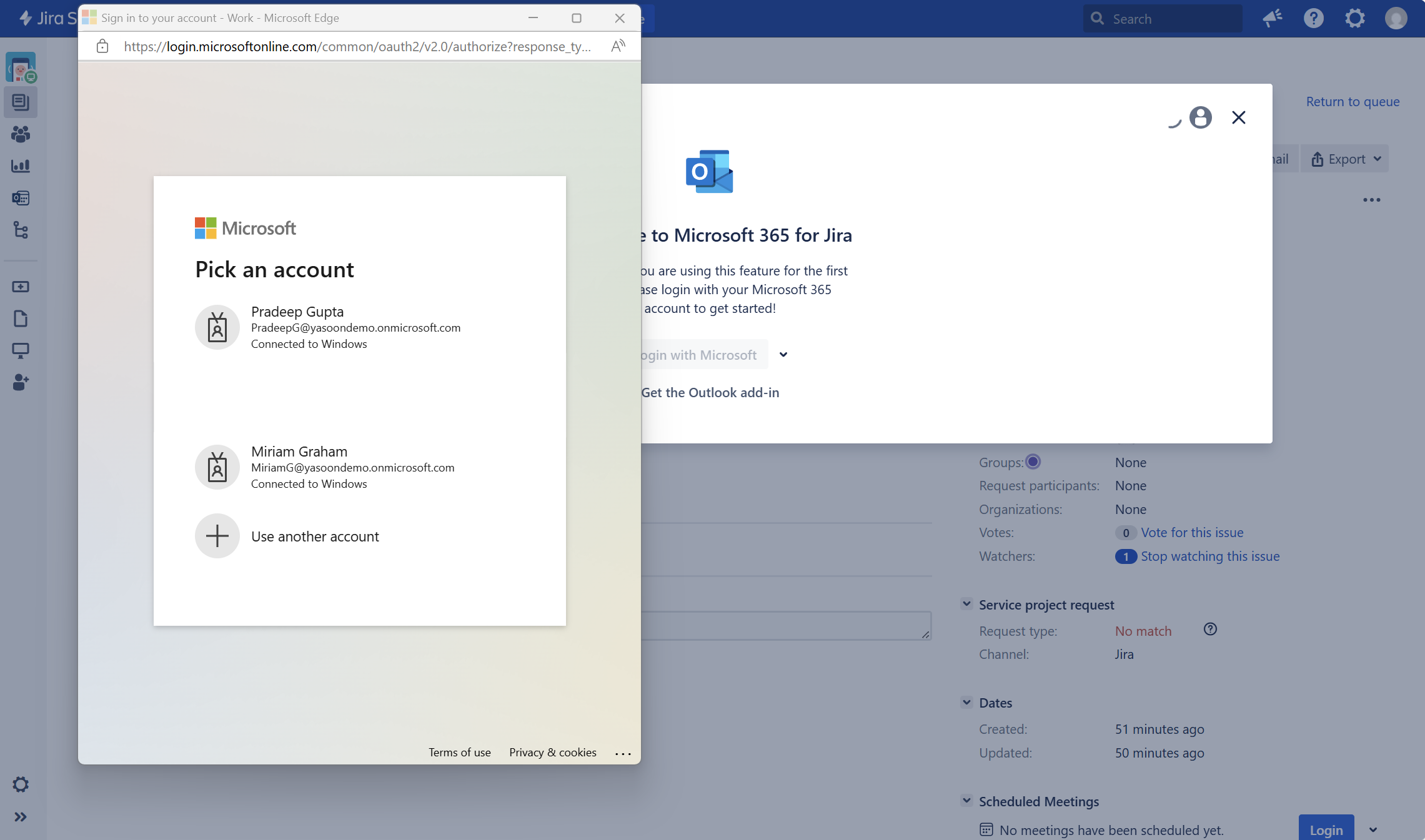The height and width of the screenshot is (840, 1425).
Task: Click the Read aloud icon in address bar
Action: (618, 46)
